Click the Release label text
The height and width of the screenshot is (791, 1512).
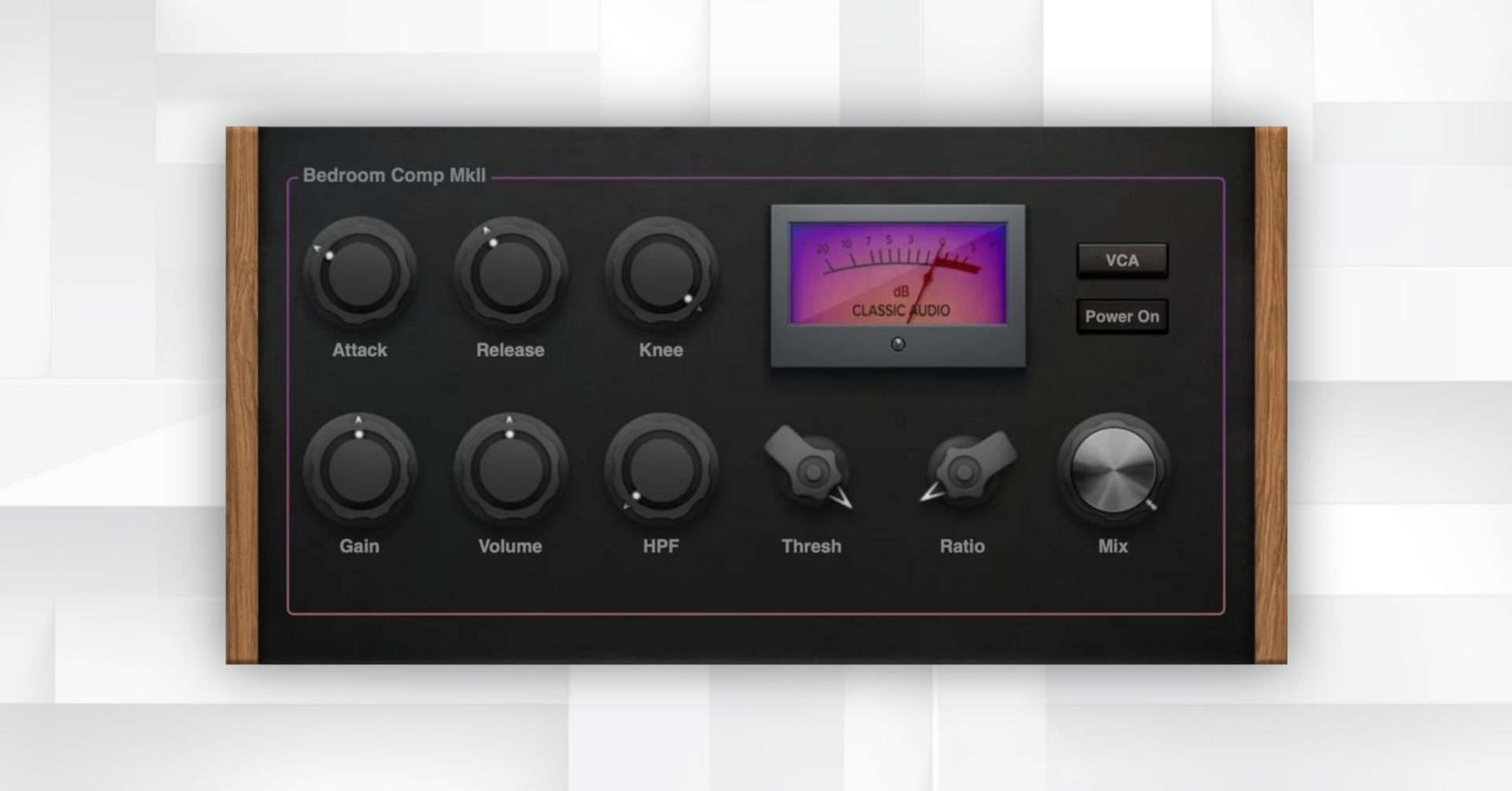(510, 350)
